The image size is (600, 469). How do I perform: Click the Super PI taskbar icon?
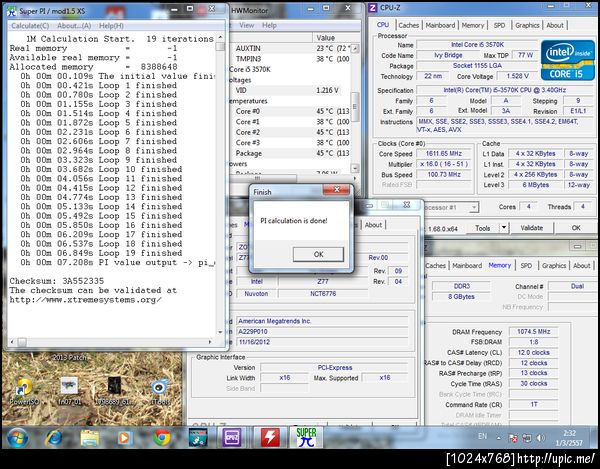(309, 437)
